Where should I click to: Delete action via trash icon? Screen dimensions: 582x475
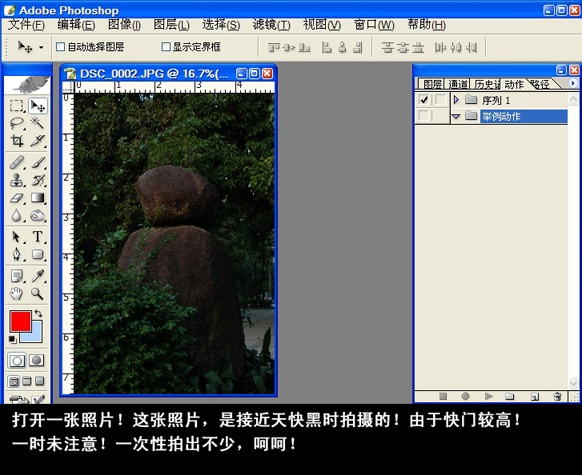(x=557, y=396)
